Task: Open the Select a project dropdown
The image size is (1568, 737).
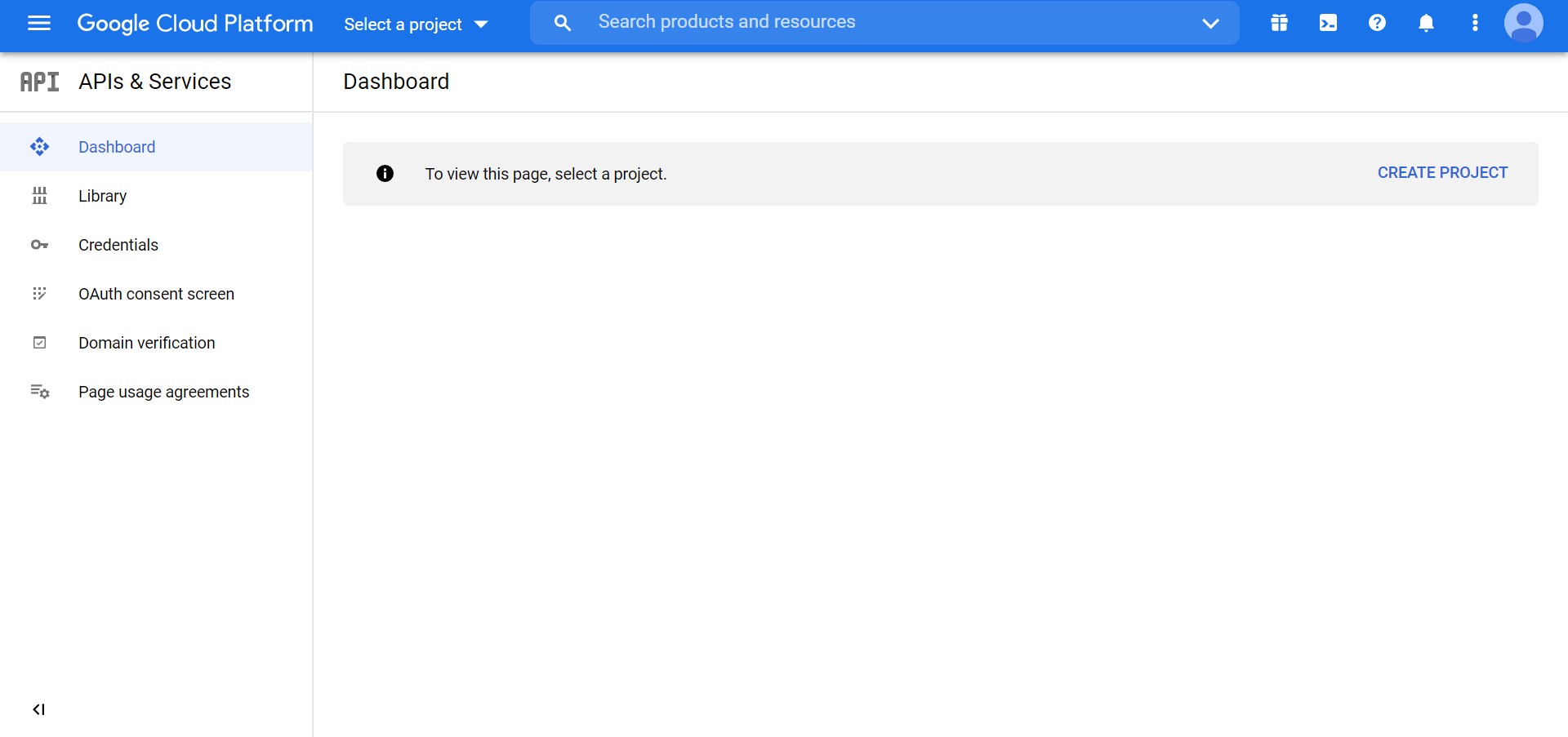Action: [416, 24]
